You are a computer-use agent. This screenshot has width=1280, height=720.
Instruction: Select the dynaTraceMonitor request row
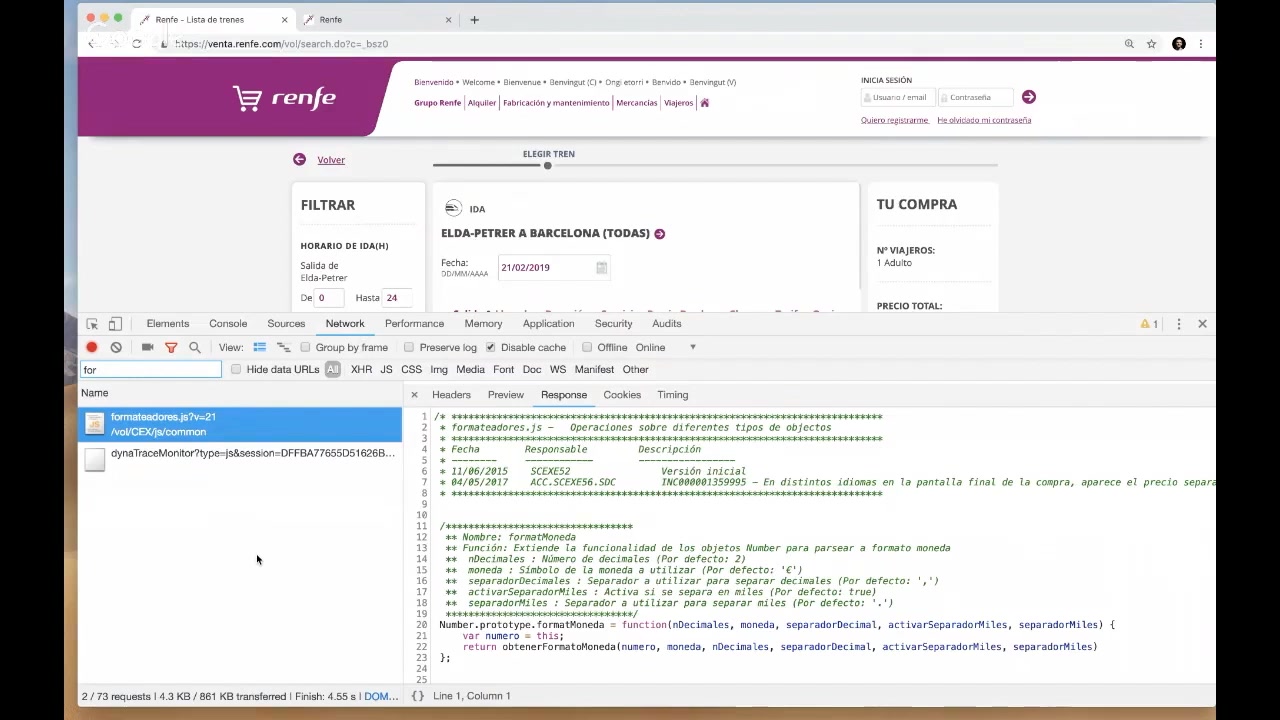coord(240,460)
